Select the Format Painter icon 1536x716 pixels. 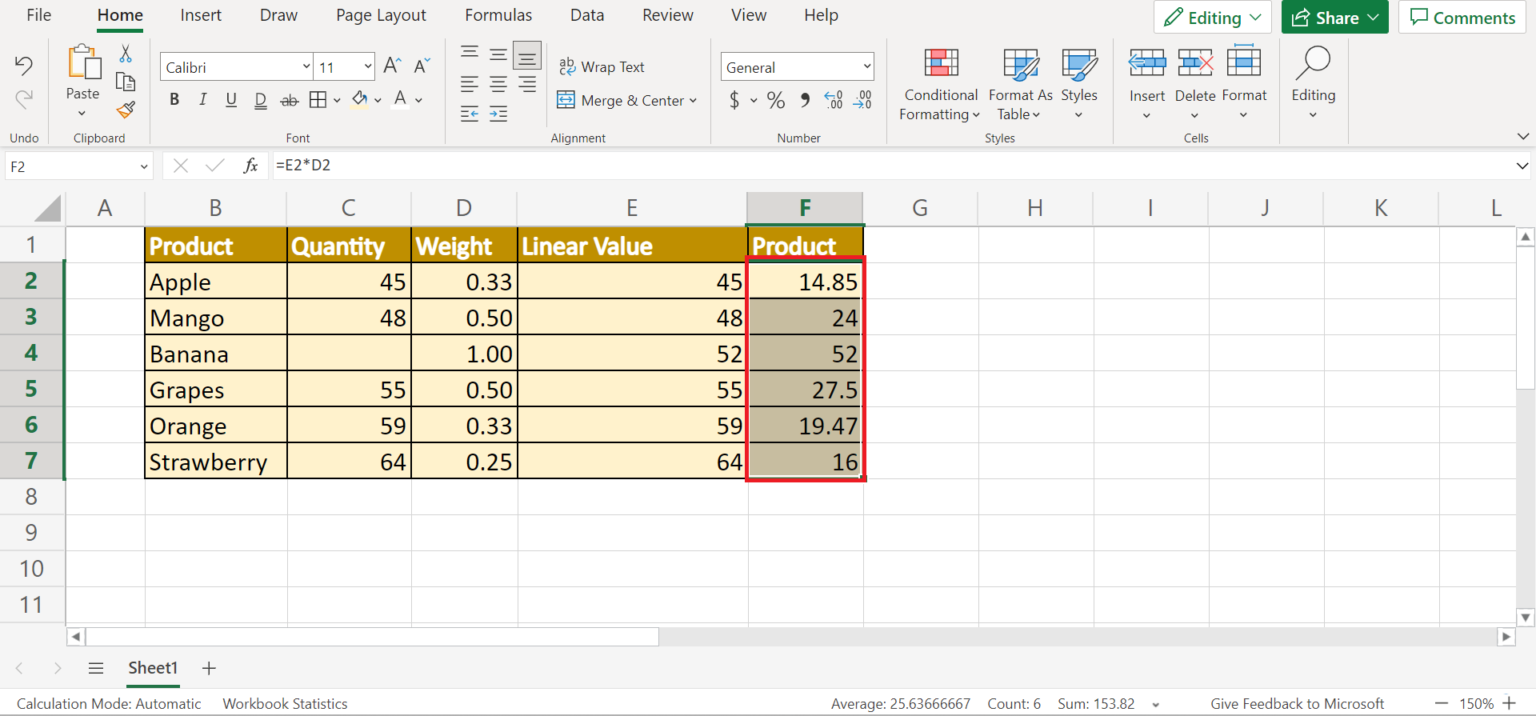[x=126, y=111]
